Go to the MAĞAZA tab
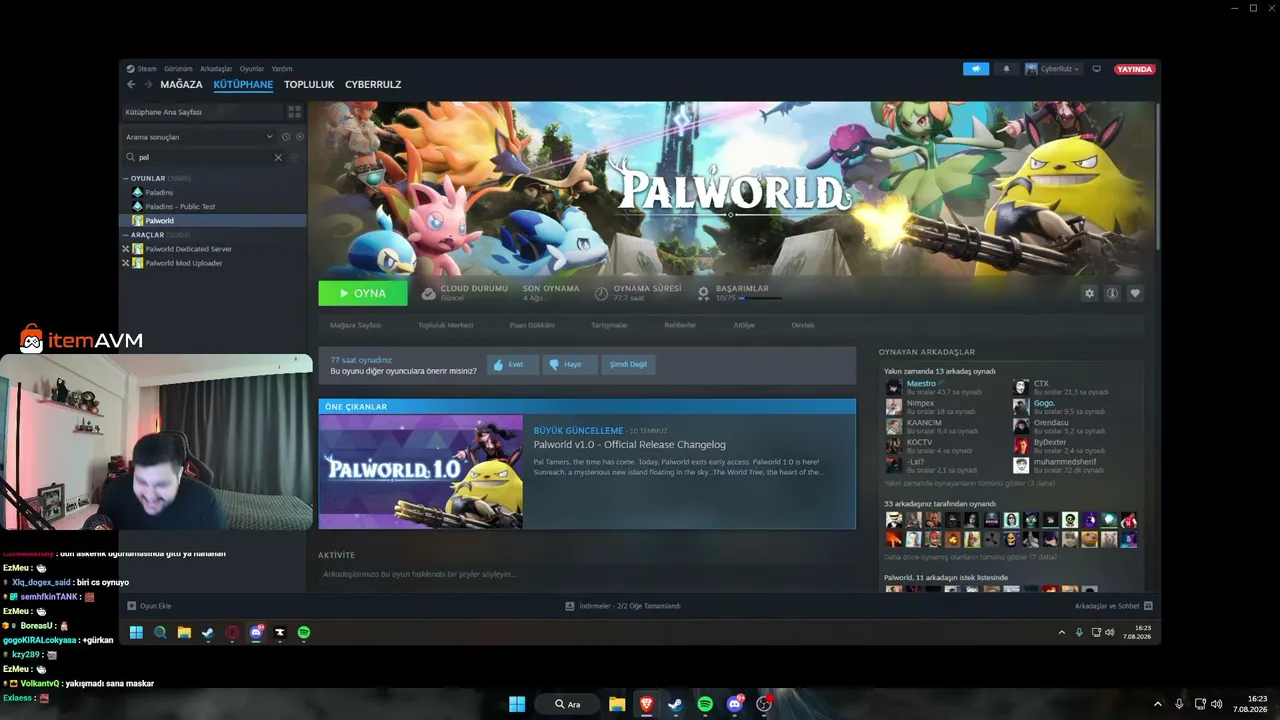 pyautogui.click(x=181, y=85)
